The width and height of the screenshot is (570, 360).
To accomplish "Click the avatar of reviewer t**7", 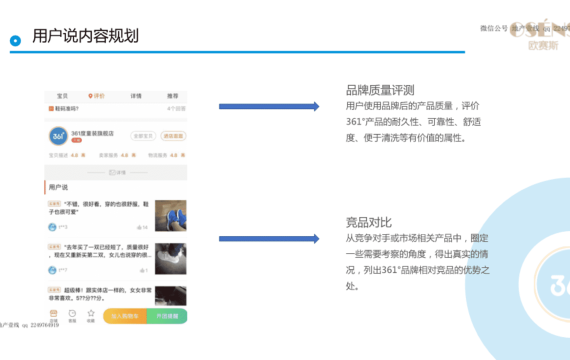I will pos(52,270).
